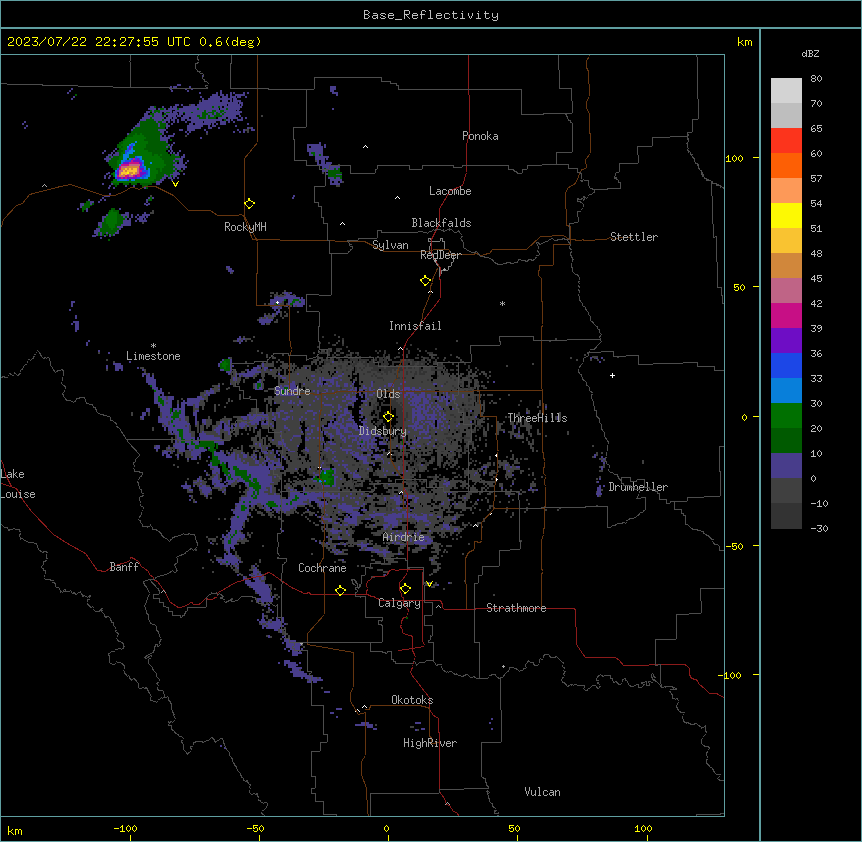Select the white 80 dBZ legend swatch

click(786, 90)
